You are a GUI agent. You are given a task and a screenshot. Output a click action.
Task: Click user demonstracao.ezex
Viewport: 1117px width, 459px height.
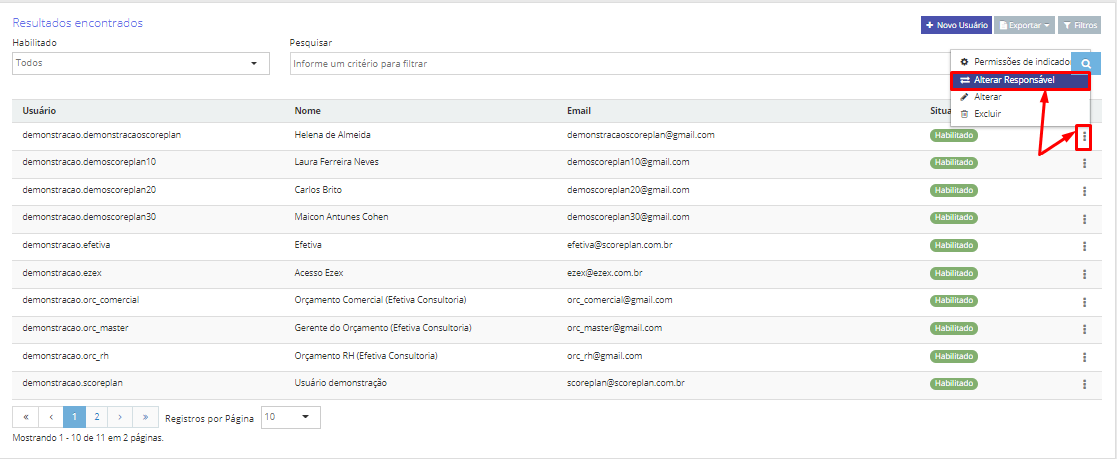pyautogui.click(x=61, y=272)
